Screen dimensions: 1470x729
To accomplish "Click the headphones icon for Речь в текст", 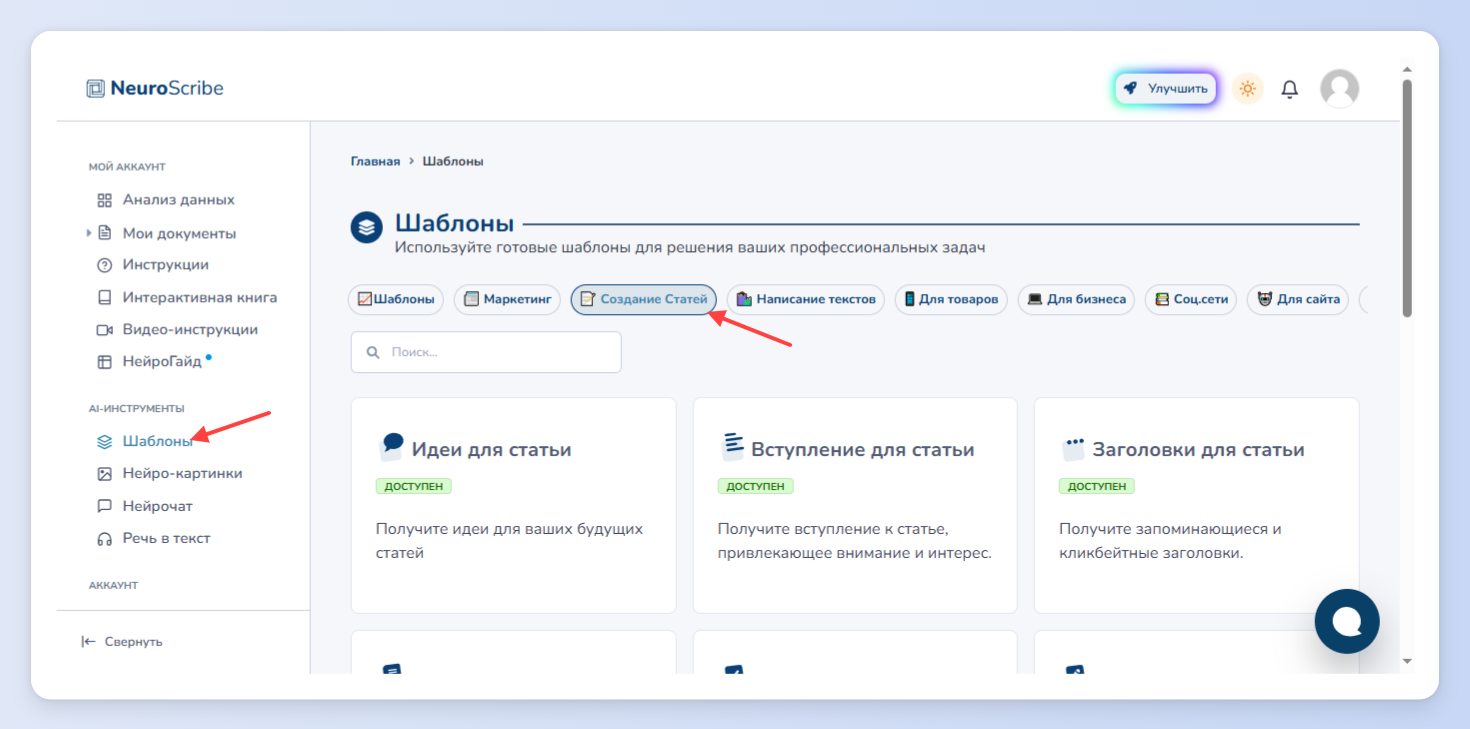I will pyautogui.click(x=104, y=538).
